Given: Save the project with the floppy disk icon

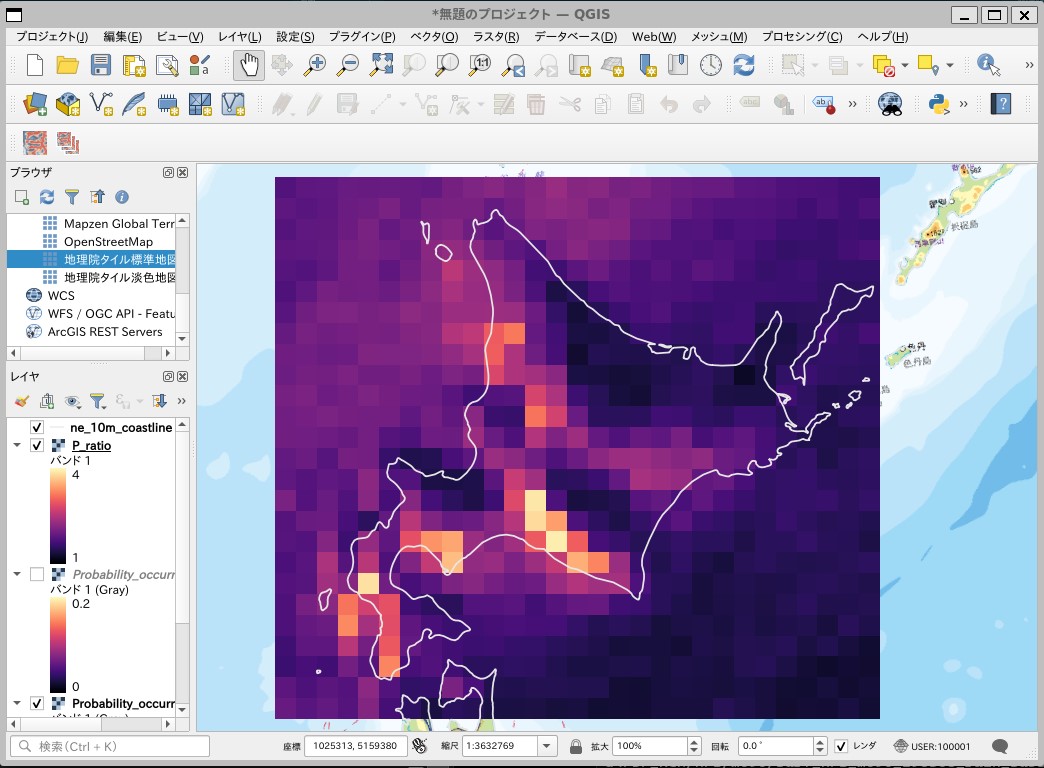Looking at the screenshot, I should tap(101, 65).
